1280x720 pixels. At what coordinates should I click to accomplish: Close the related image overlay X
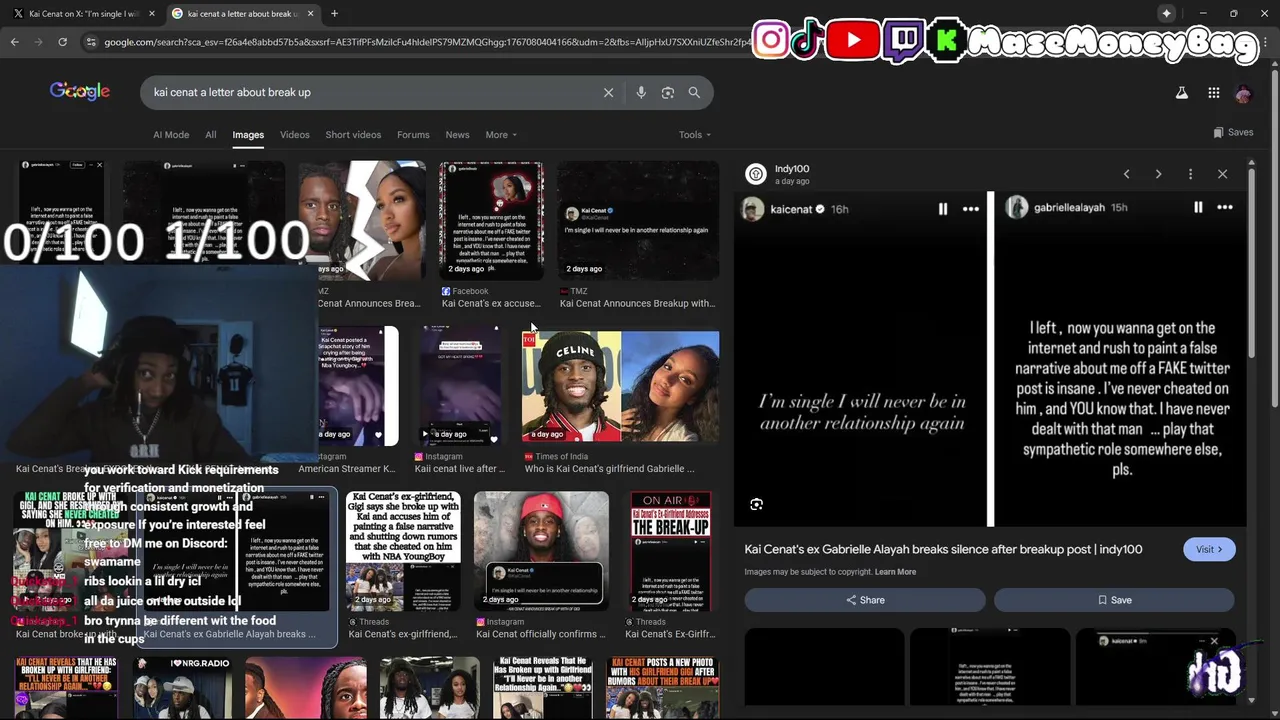click(x=1214, y=641)
